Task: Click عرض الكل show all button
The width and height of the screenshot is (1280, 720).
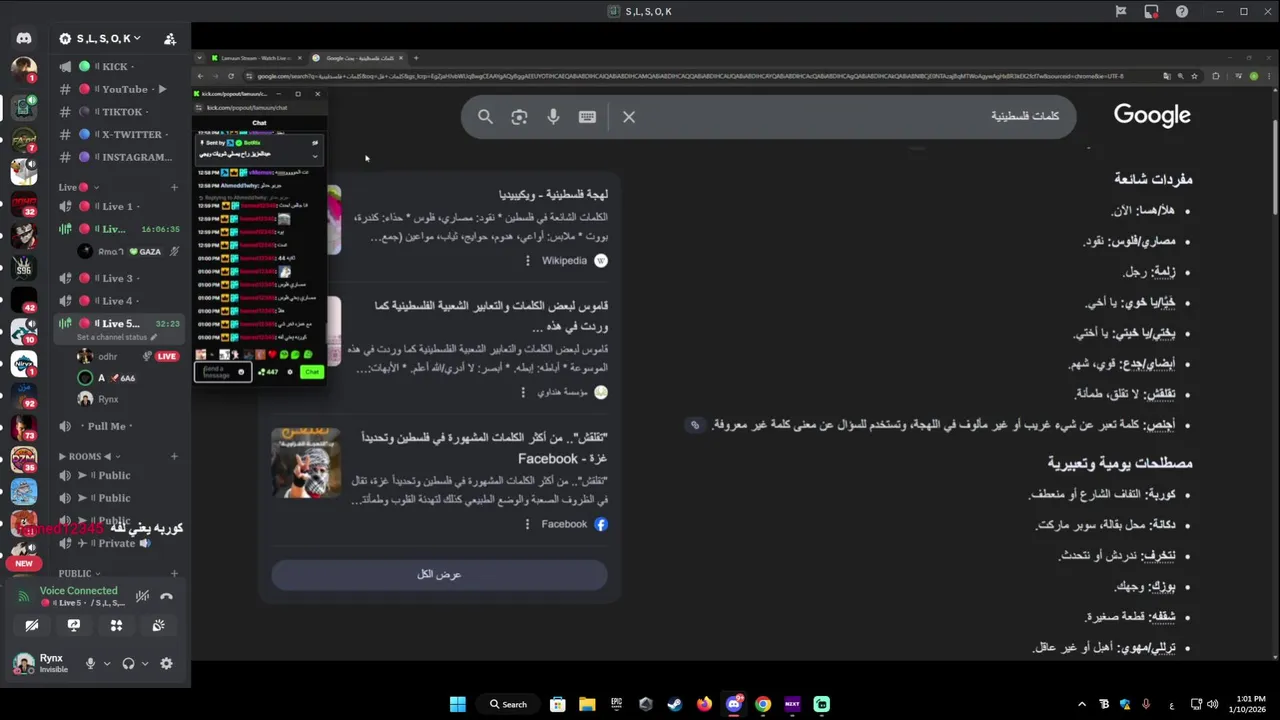Action: (439, 574)
